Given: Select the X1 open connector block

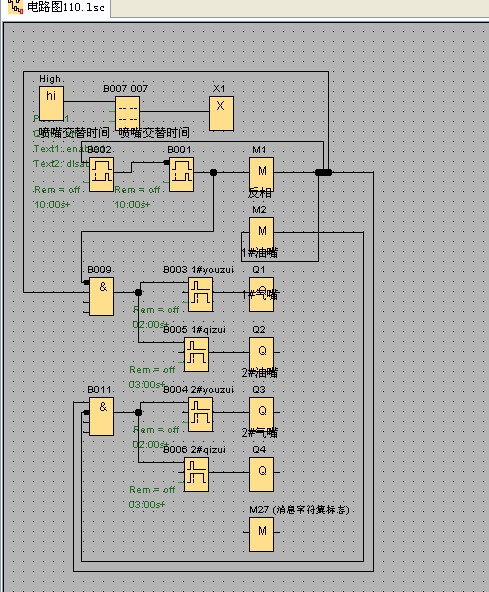Looking at the screenshot, I should pos(221,113).
